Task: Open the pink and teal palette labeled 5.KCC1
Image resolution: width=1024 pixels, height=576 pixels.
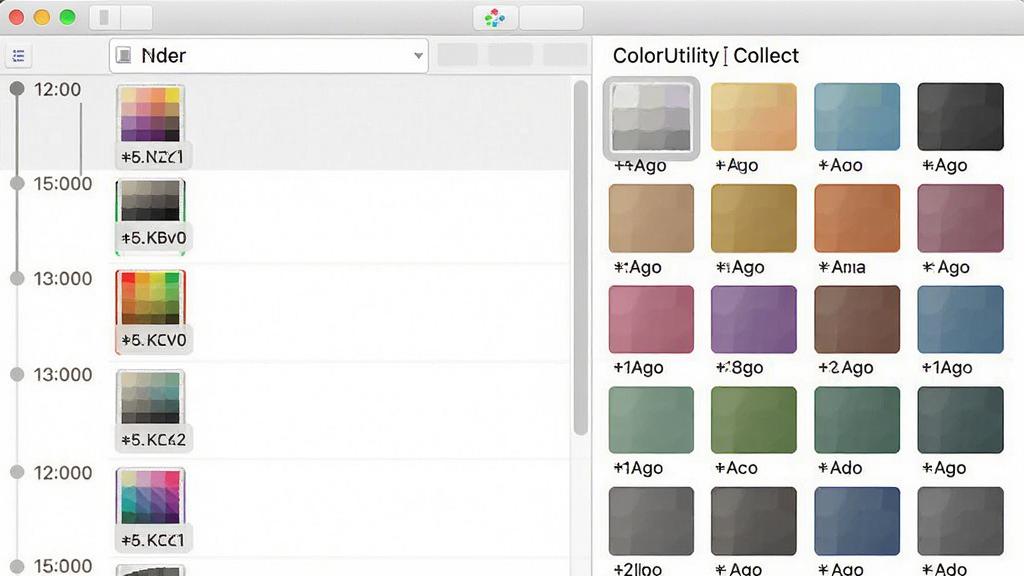Action: 151,496
